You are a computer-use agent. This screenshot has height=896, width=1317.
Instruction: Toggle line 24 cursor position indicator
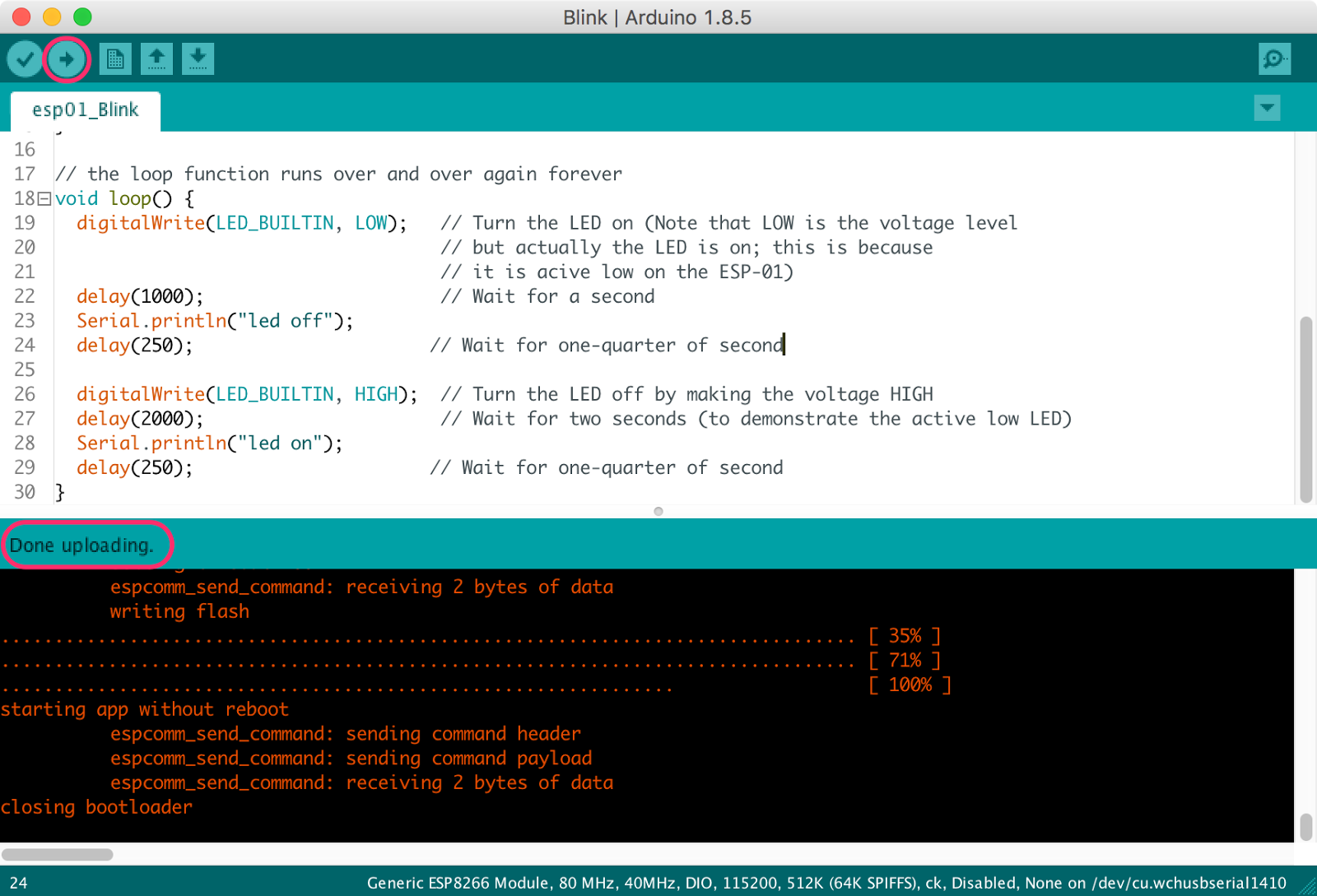click(x=20, y=882)
